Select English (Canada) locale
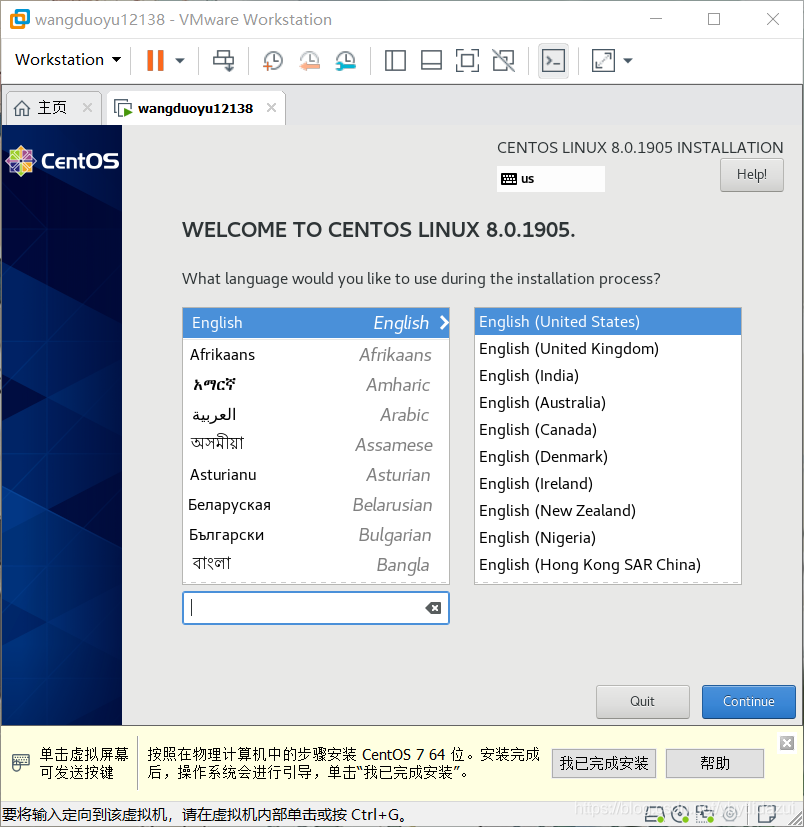804x827 pixels. coord(608,429)
